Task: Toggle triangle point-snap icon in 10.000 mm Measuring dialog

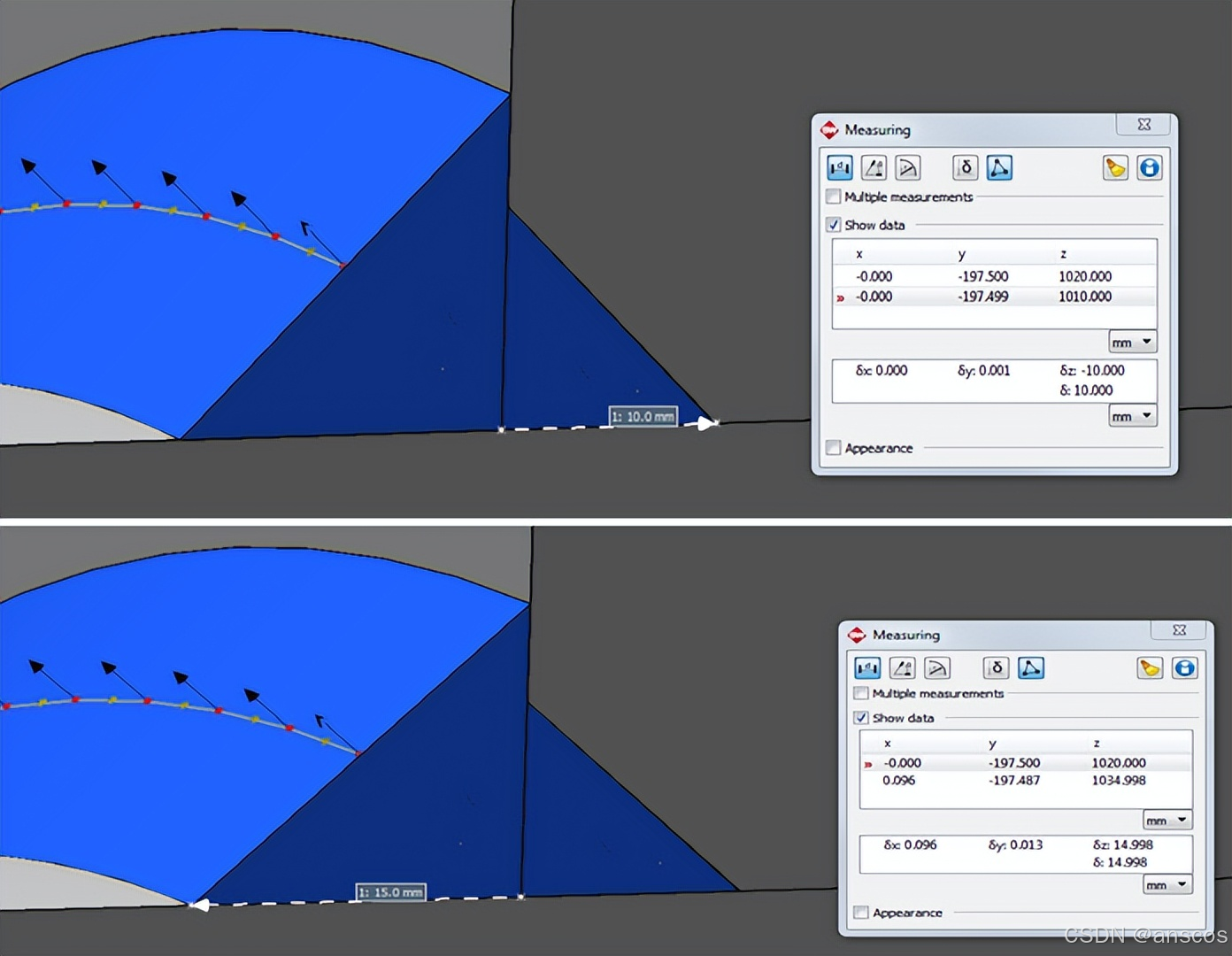Action: [x=999, y=167]
